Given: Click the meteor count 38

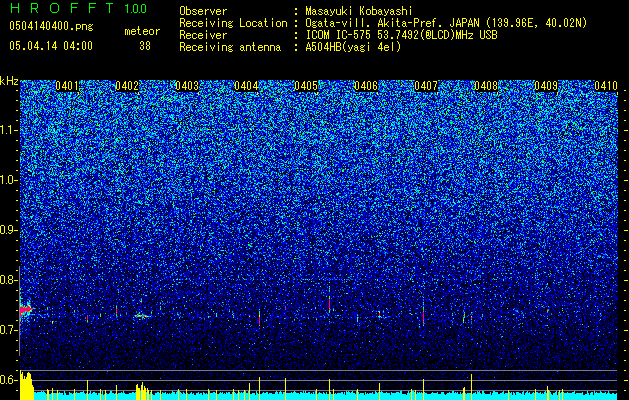Looking at the screenshot, I should tap(145, 46).
